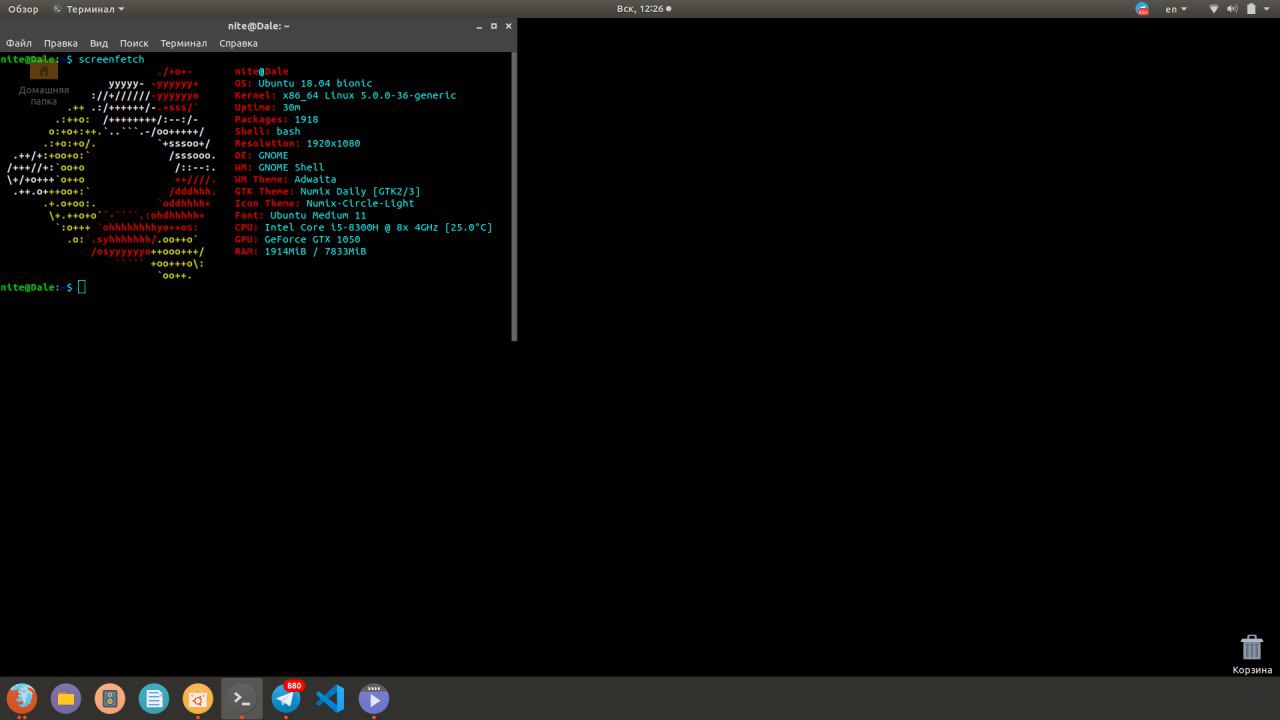Open Ubuntu Software from the dock
1280x720 pixels.
[198, 698]
